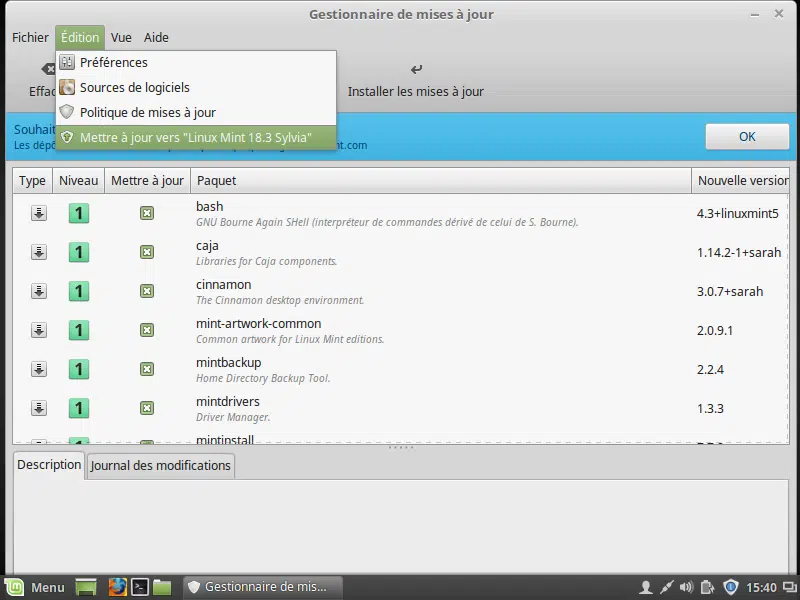Open Sources de logiciels entry
Image resolution: width=800 pixels, height=600 pixels.
pyautogui.click(x=196, y=87)
